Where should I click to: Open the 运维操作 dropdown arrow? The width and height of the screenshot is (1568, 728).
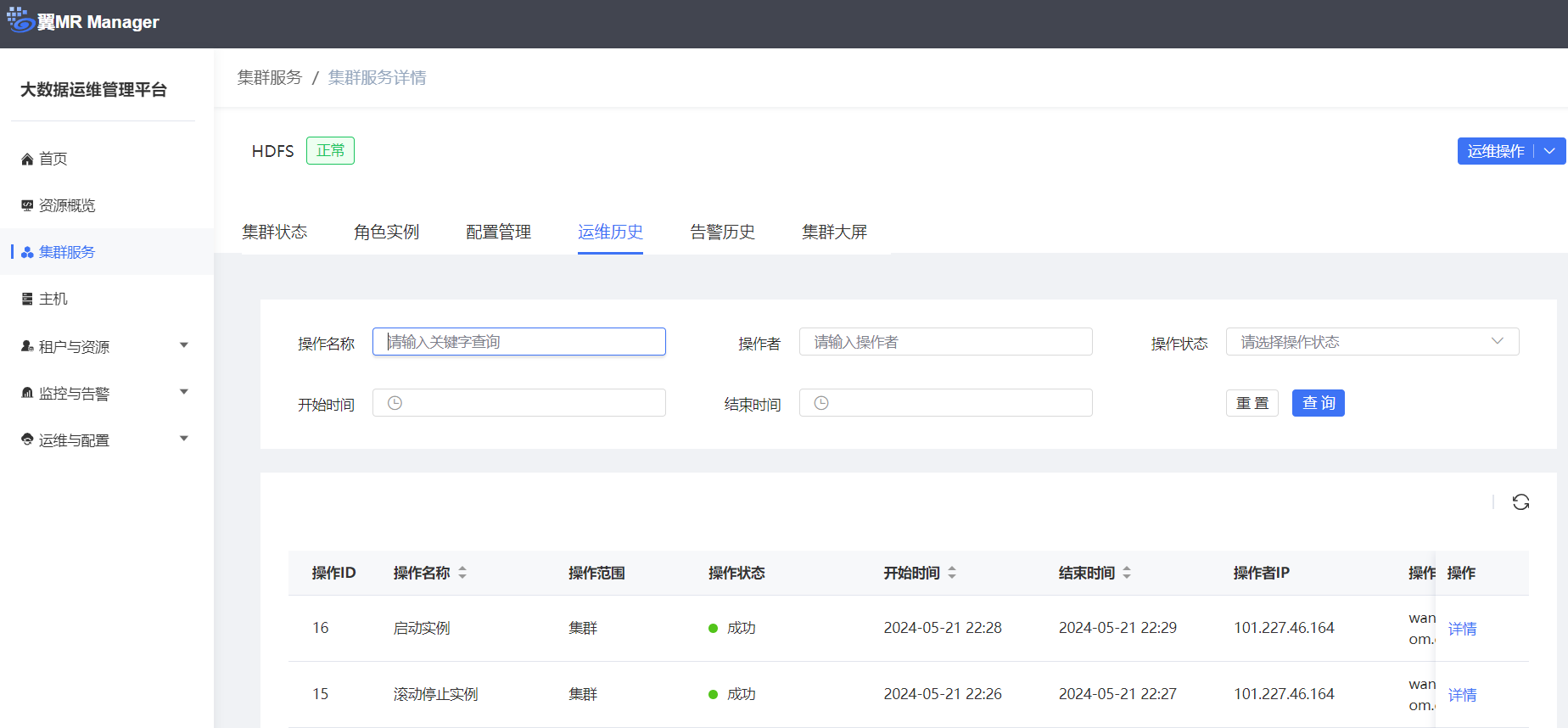(1549, 151)
